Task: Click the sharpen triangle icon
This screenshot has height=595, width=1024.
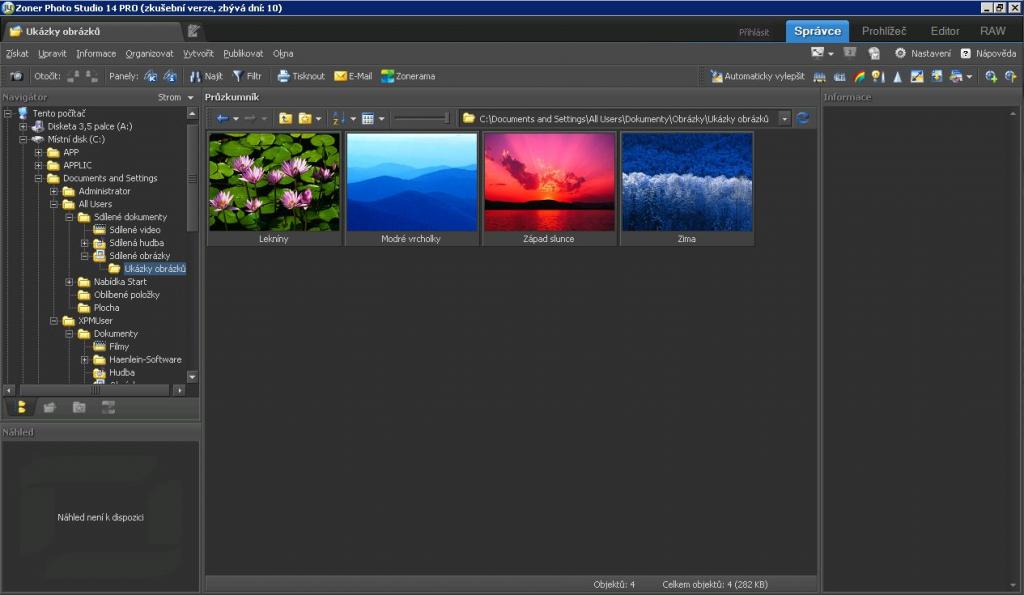Action: [x=897, y=77]
